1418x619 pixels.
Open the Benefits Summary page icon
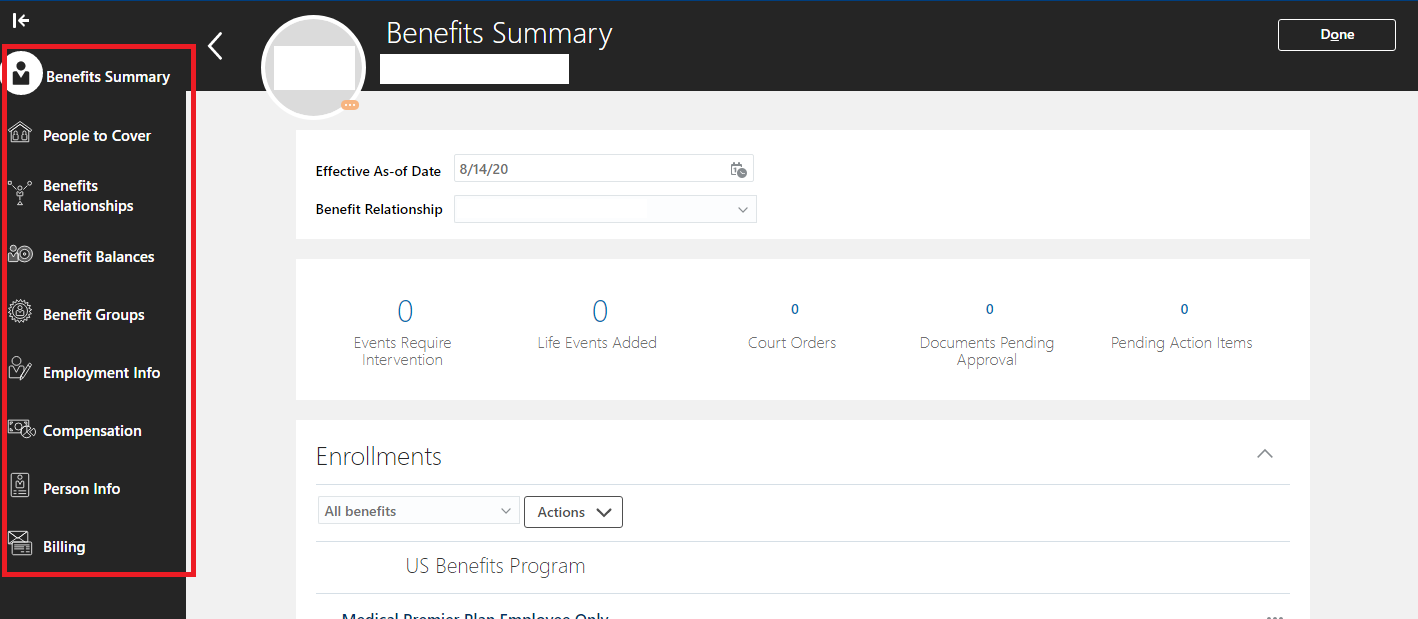click(23, 72)
